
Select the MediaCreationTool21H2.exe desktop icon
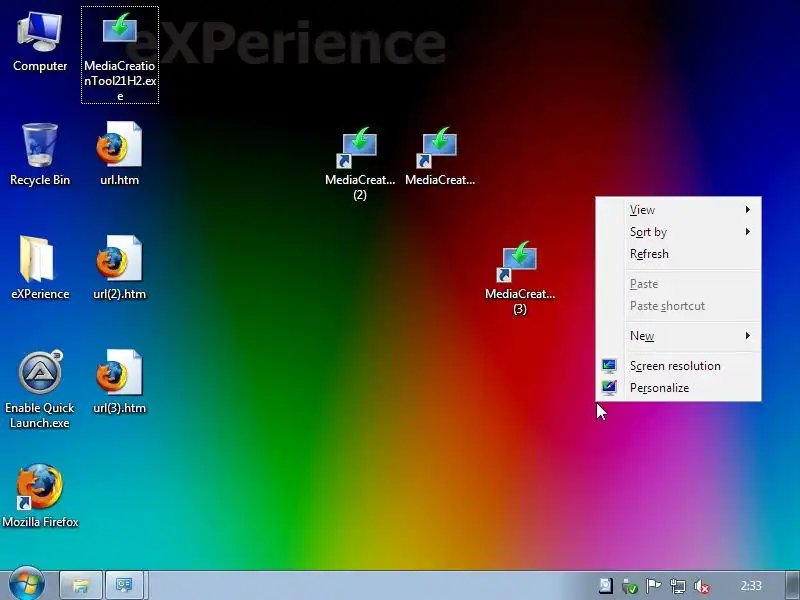click(x=119, y=55)
